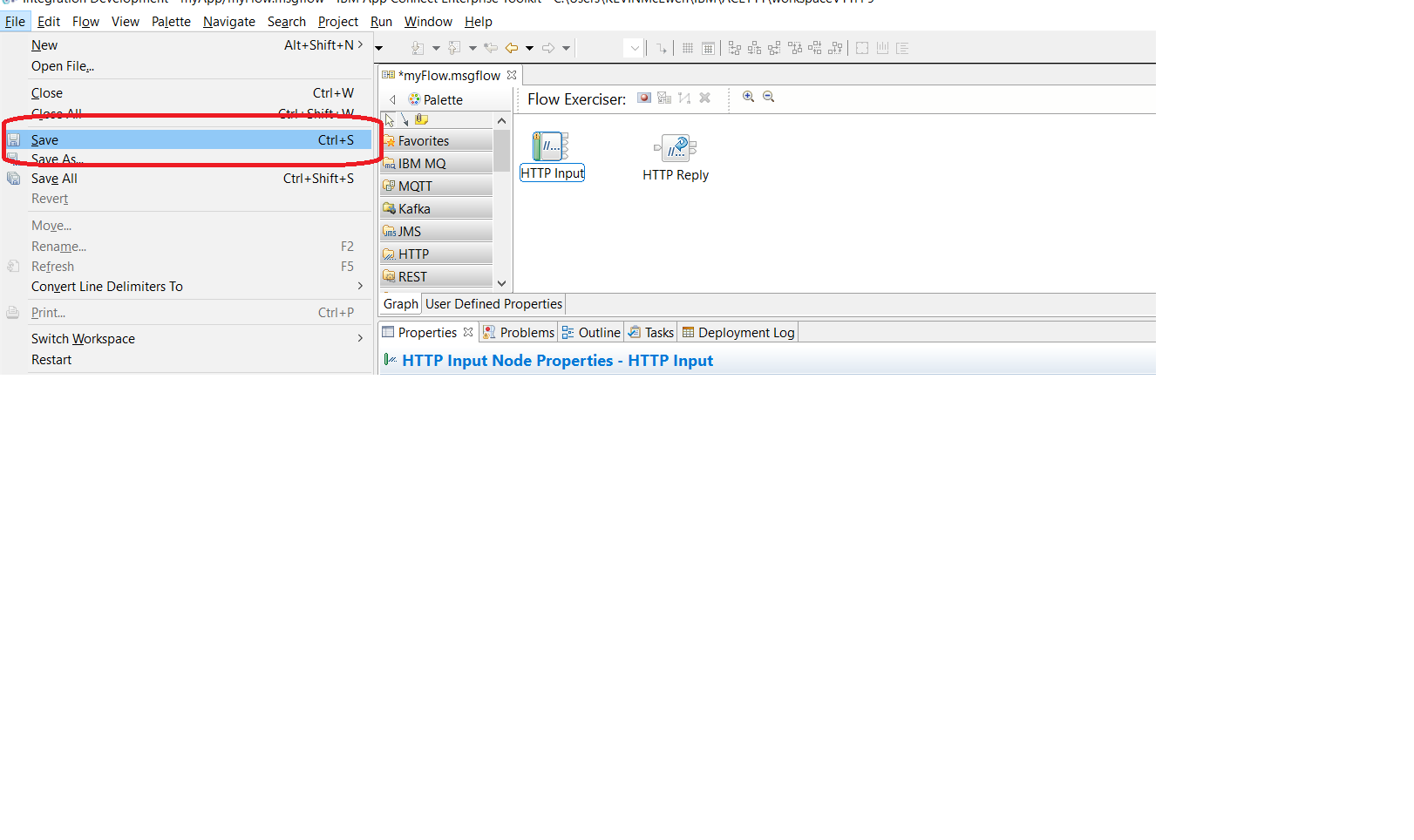The image size is (1414, 840).
Task: Pick the palette selection arrow tool
Action: (390, 120)
